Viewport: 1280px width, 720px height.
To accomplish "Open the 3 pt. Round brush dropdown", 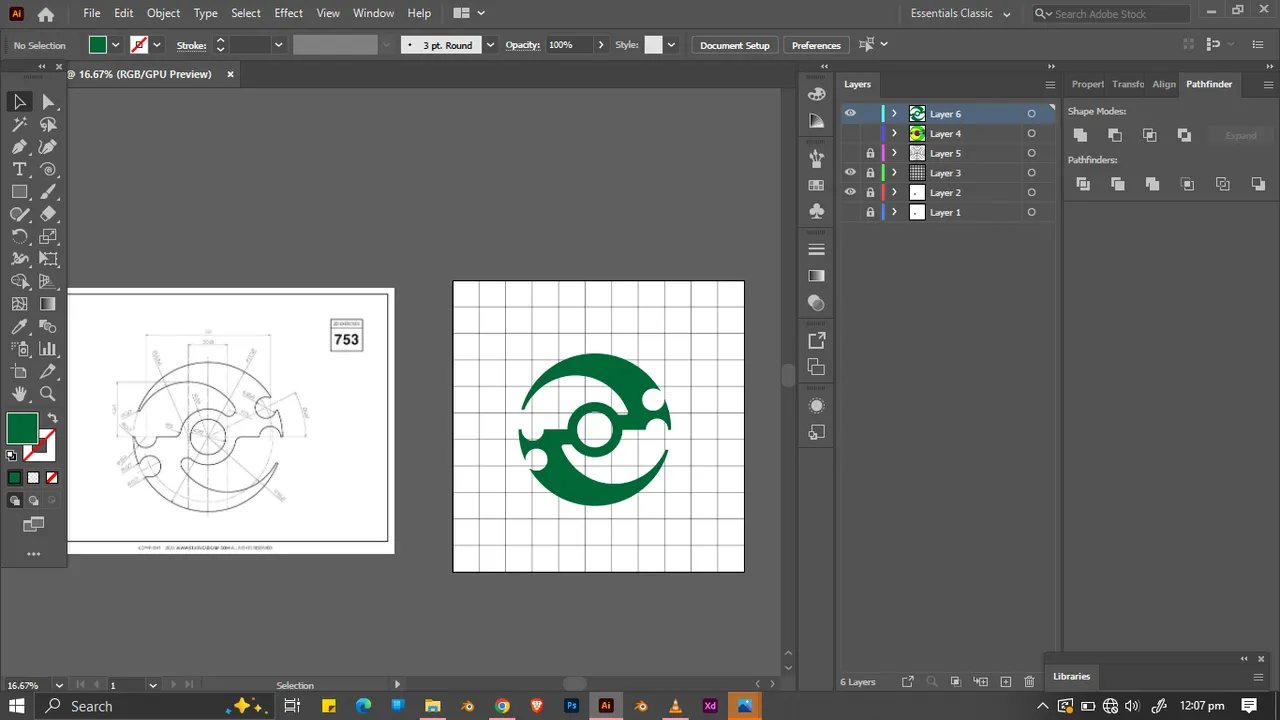I will 490,45.
